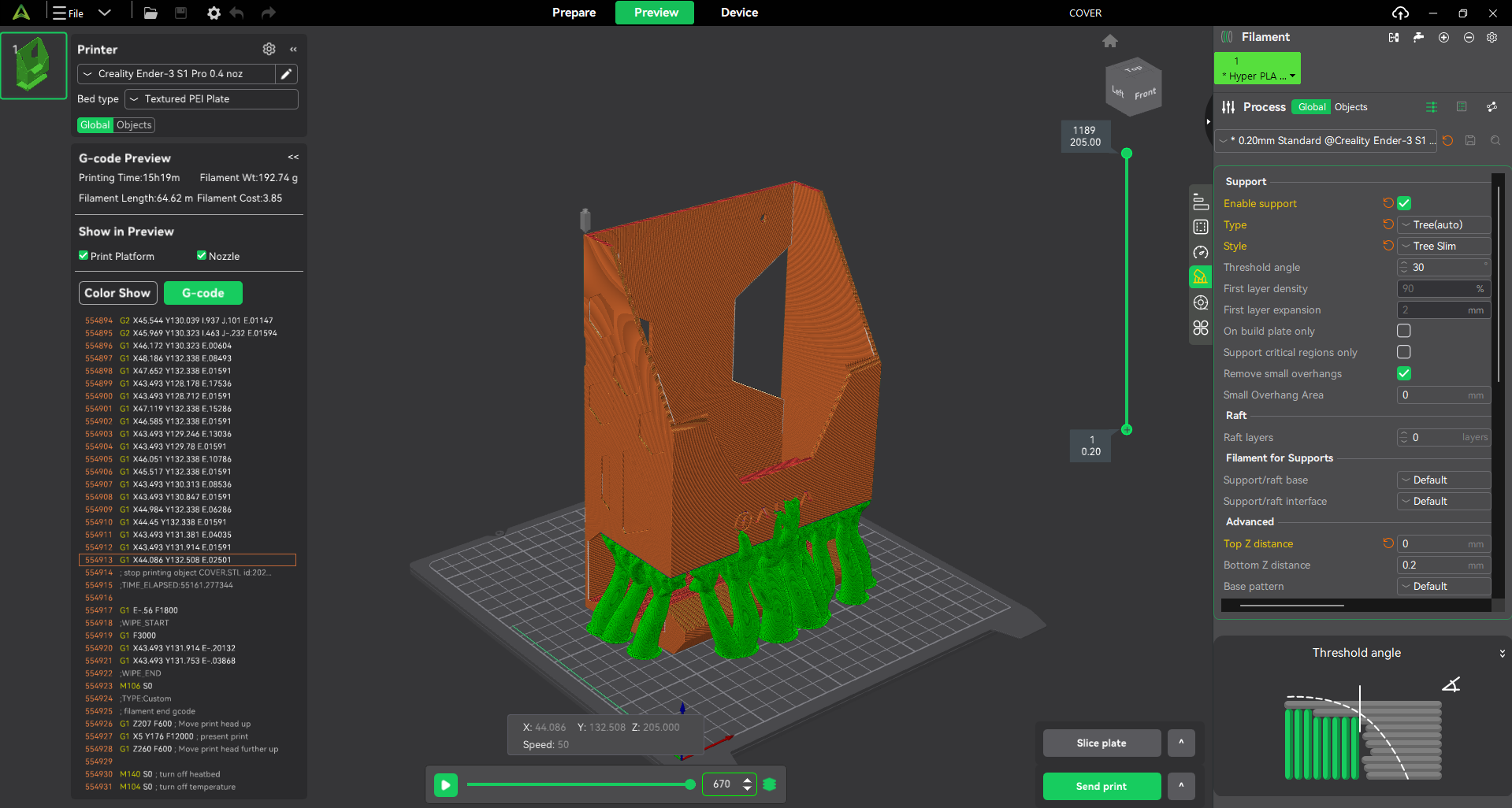Open the Strength settings tab icon
Image resolution: width=1512 pixels, height=808 pixels.
point(1200,227)
